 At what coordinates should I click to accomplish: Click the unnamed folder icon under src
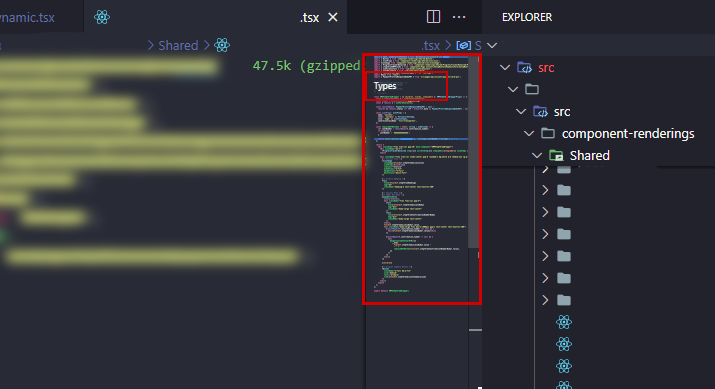point(532,89)
